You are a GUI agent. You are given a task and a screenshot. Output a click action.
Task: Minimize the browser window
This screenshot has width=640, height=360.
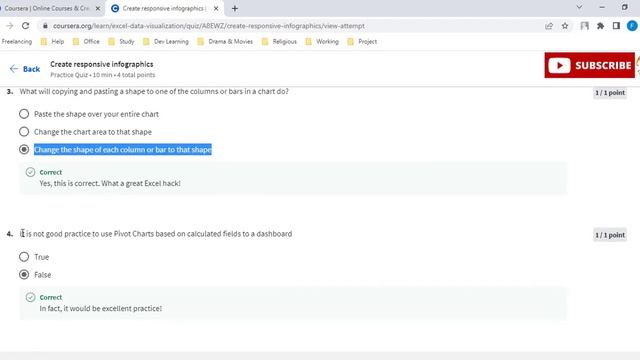coord(602,7)
